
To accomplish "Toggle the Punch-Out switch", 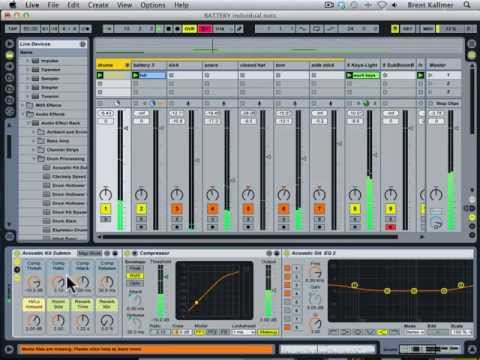I will [x=330, y=29].
